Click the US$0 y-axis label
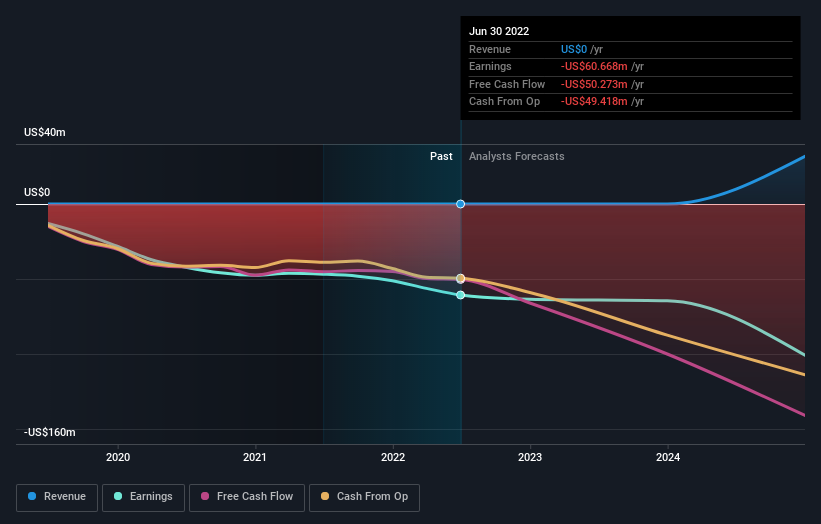This screenshot has width=821, height=524. coord(37,192)
